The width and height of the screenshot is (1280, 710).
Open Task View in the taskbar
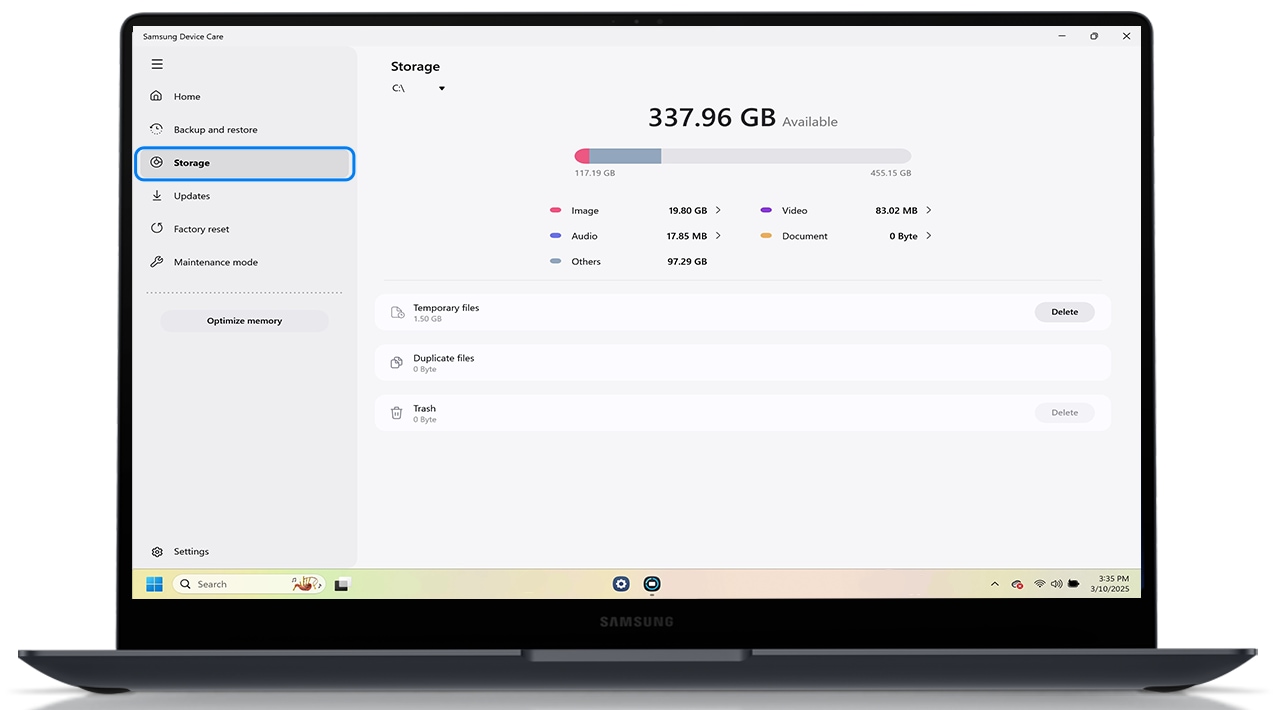coord(341,584)
